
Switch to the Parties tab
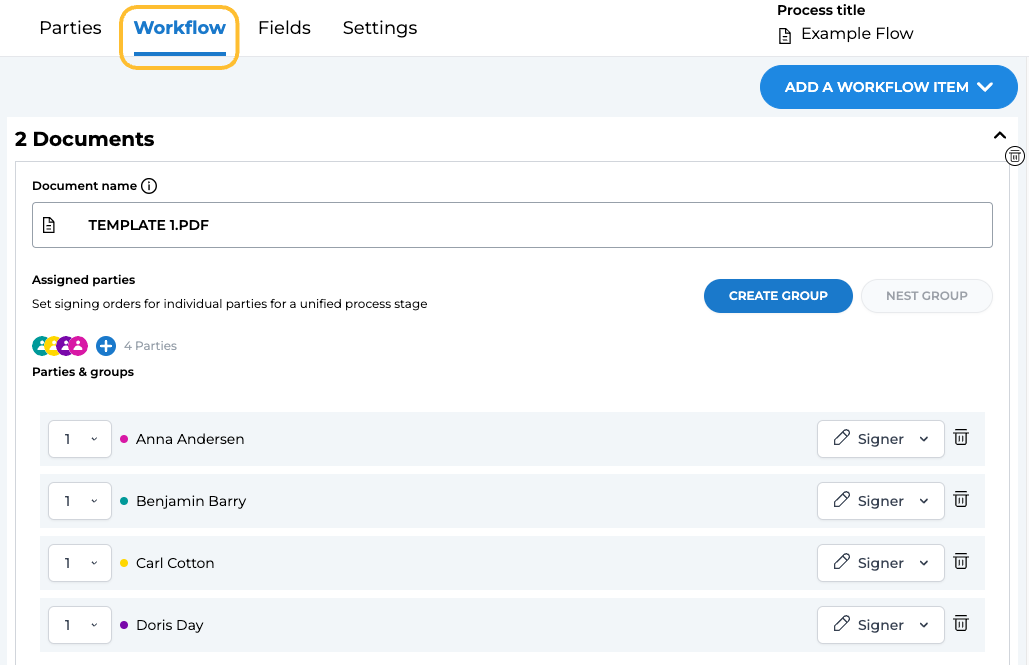(x=70, y=28)
